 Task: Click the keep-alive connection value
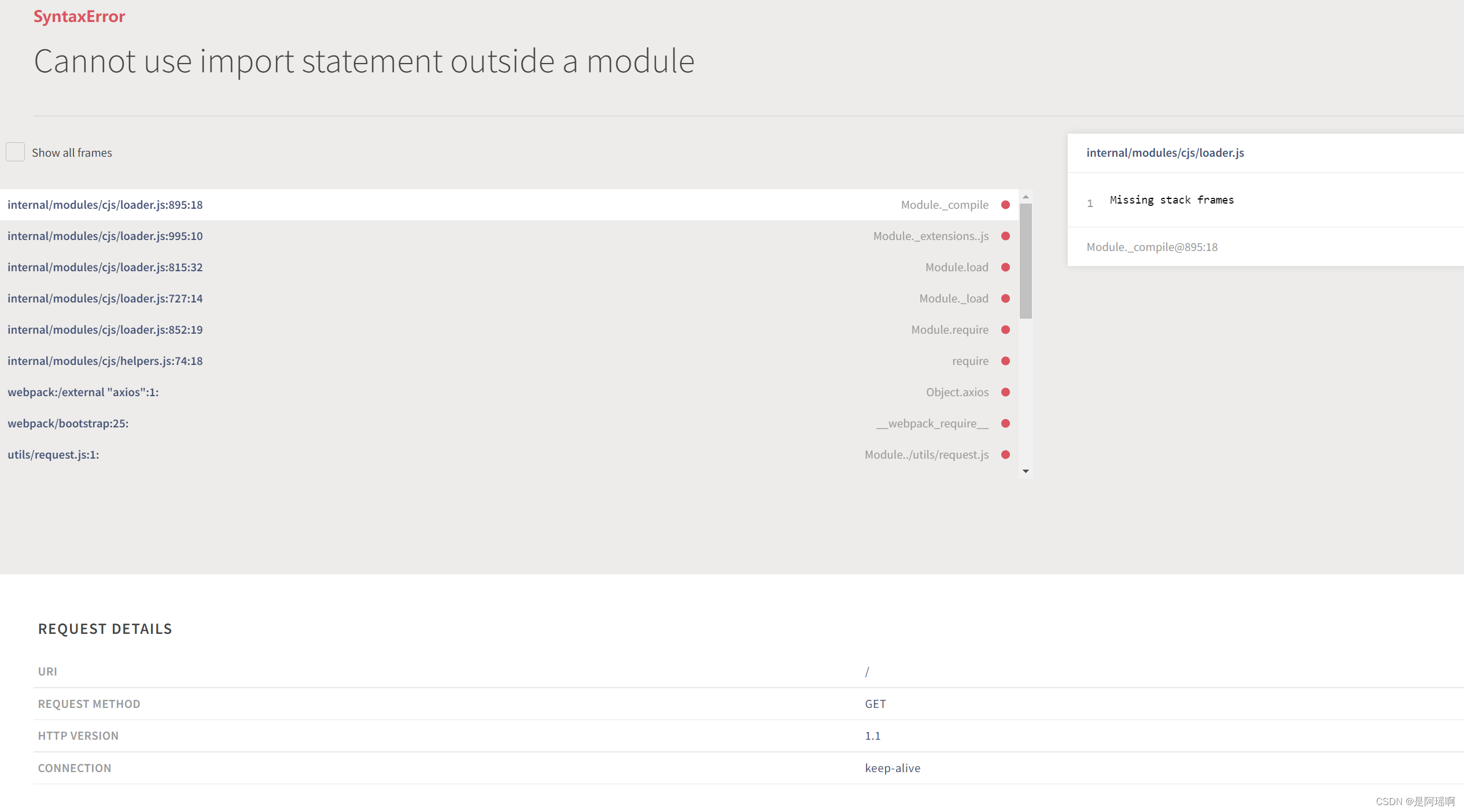click(x=893, y=768)
